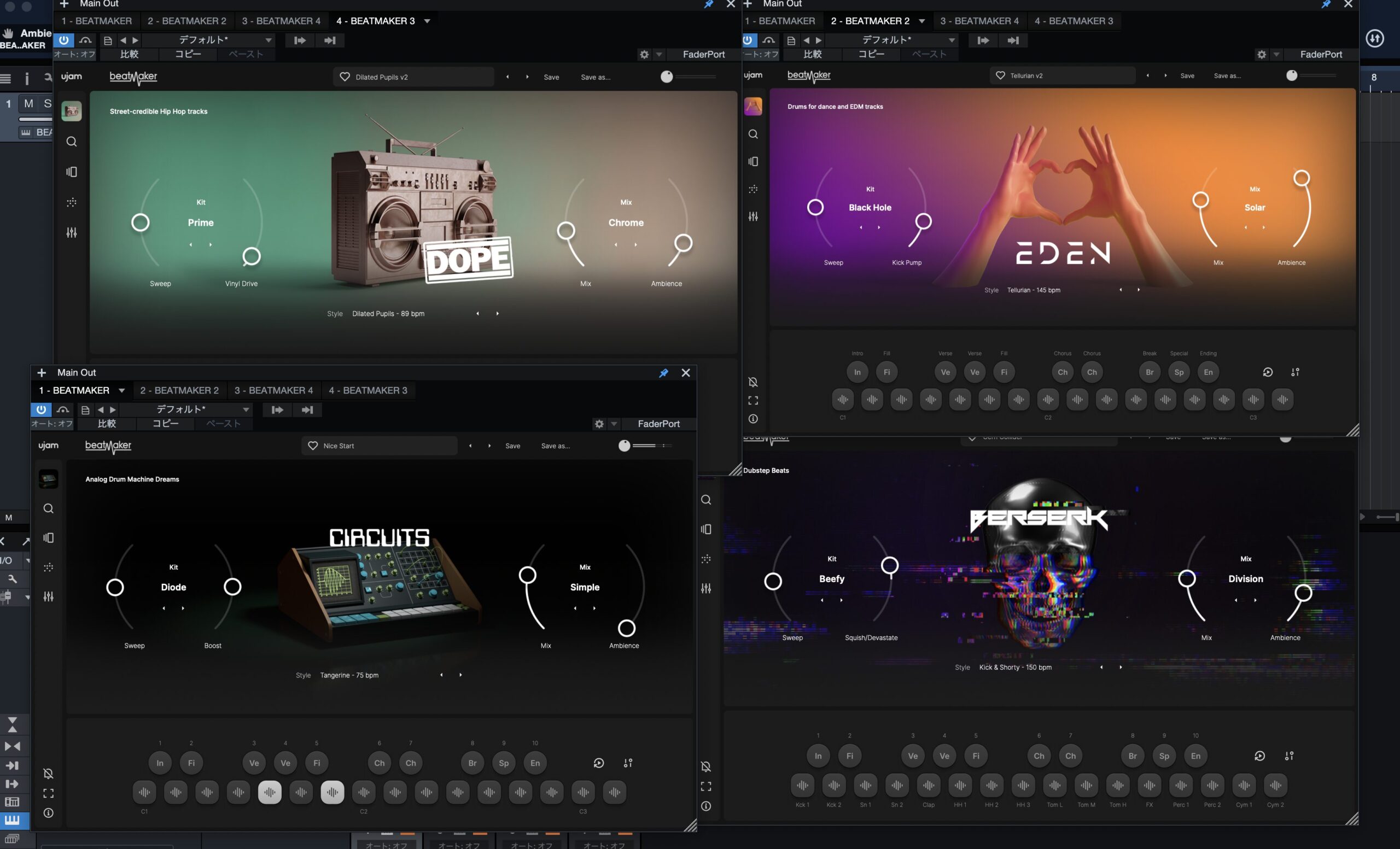Click the muted bell icon in the EDEN window

pyautogui.click(x=753, y=382)
